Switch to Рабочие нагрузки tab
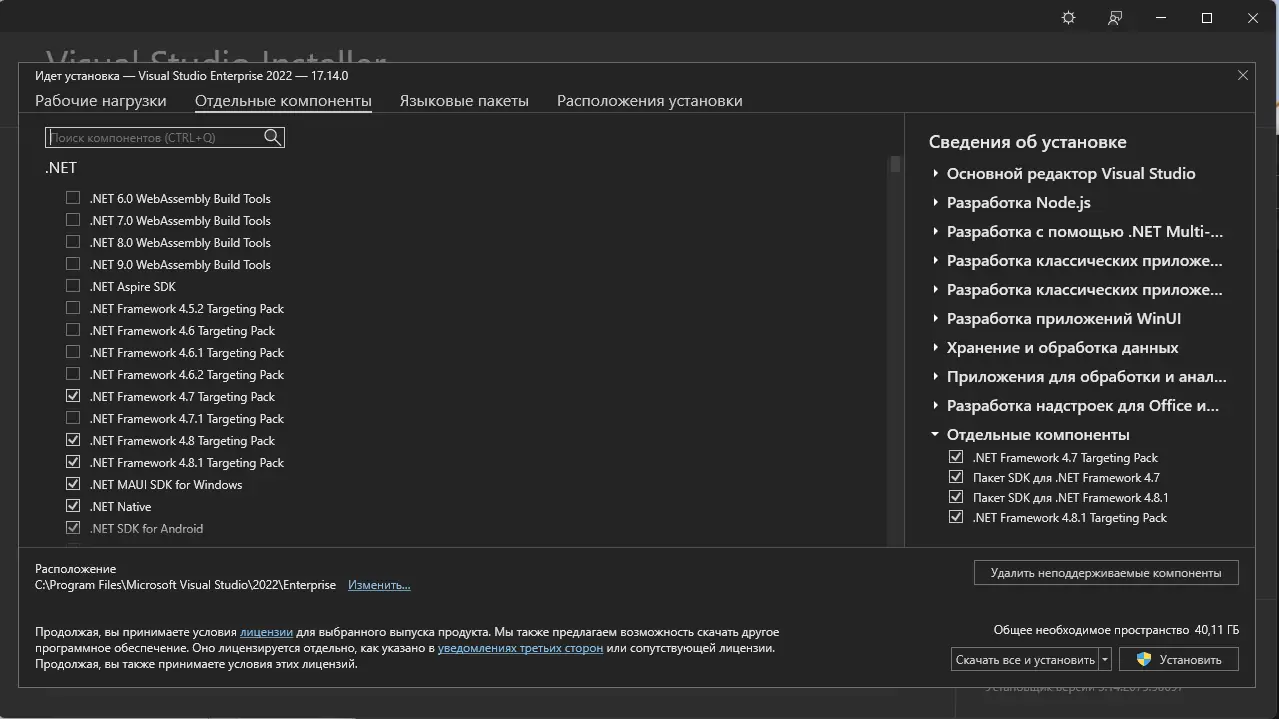The width and height of the screenshot is (1279, 719). click(101, 100)
